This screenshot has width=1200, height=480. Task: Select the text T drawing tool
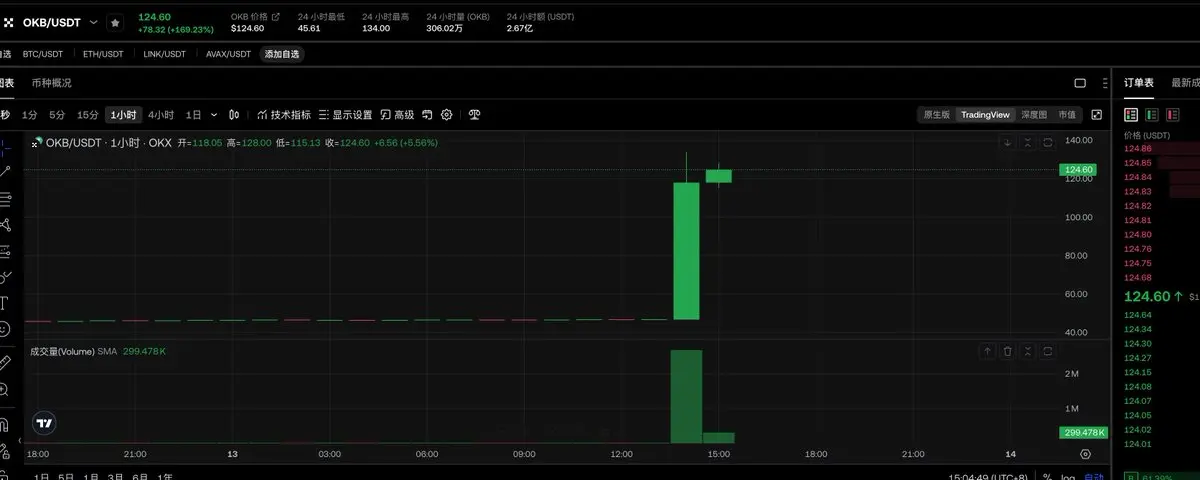tap(4, 303)
